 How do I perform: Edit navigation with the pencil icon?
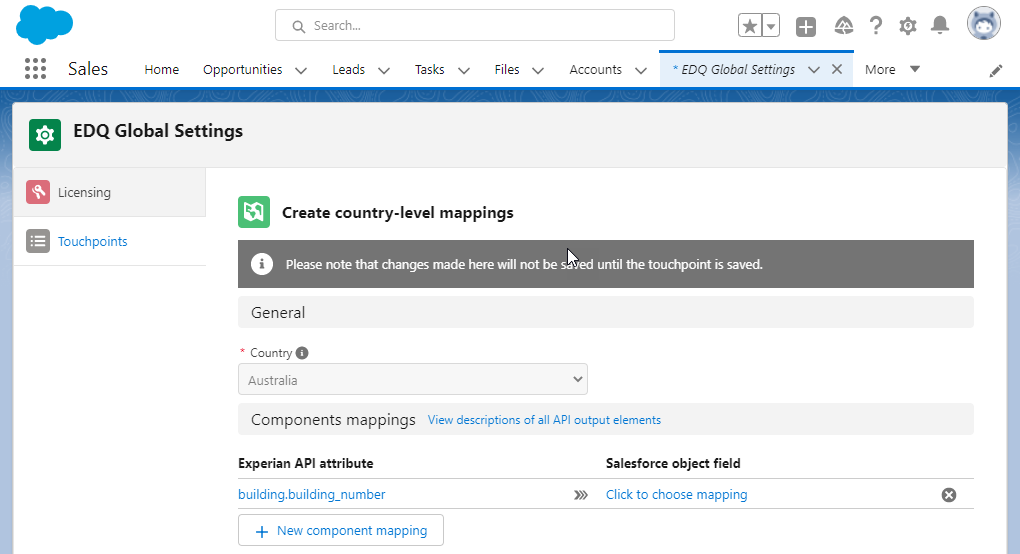click(995, 71)
